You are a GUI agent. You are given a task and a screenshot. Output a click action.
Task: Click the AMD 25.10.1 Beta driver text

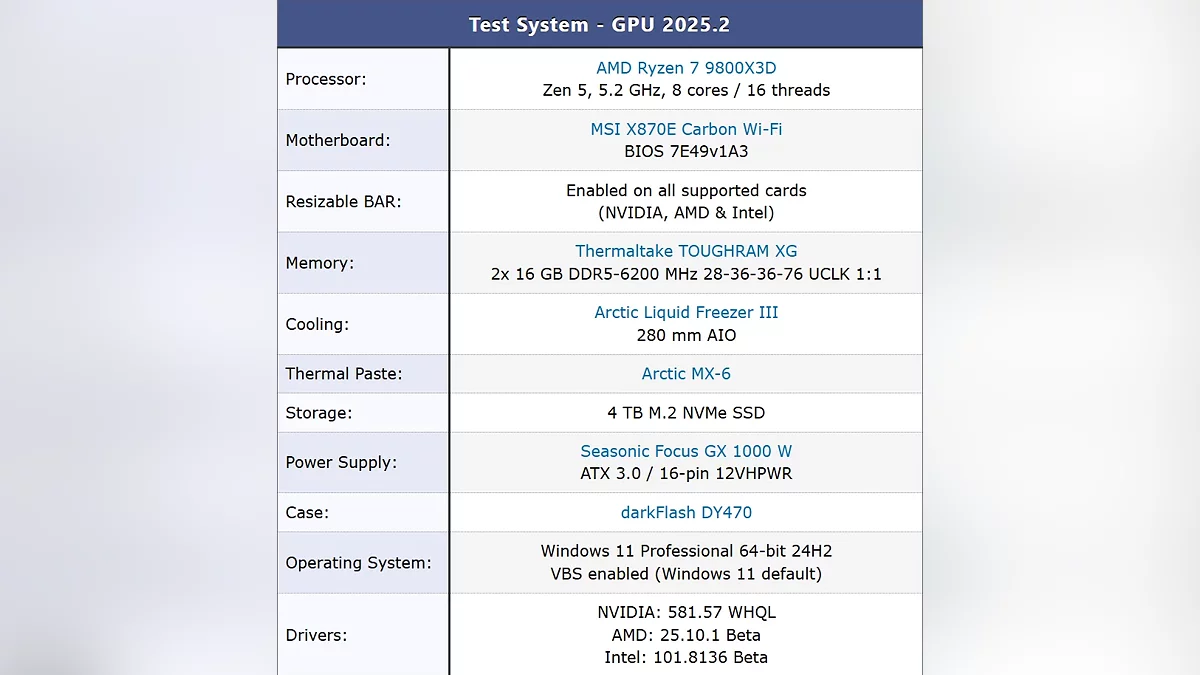click(686, 635)
